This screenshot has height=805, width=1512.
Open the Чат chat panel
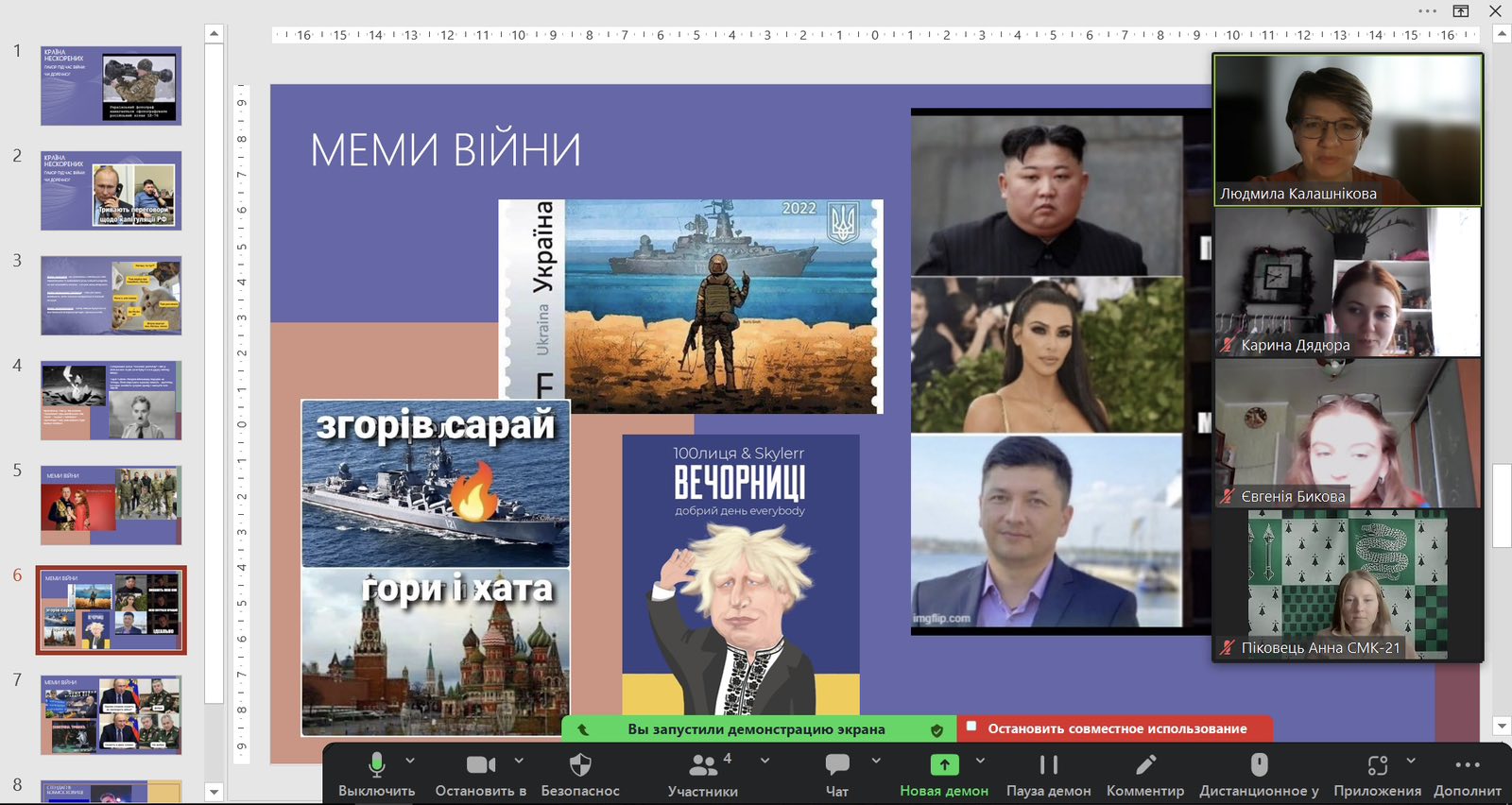point(837,775)
